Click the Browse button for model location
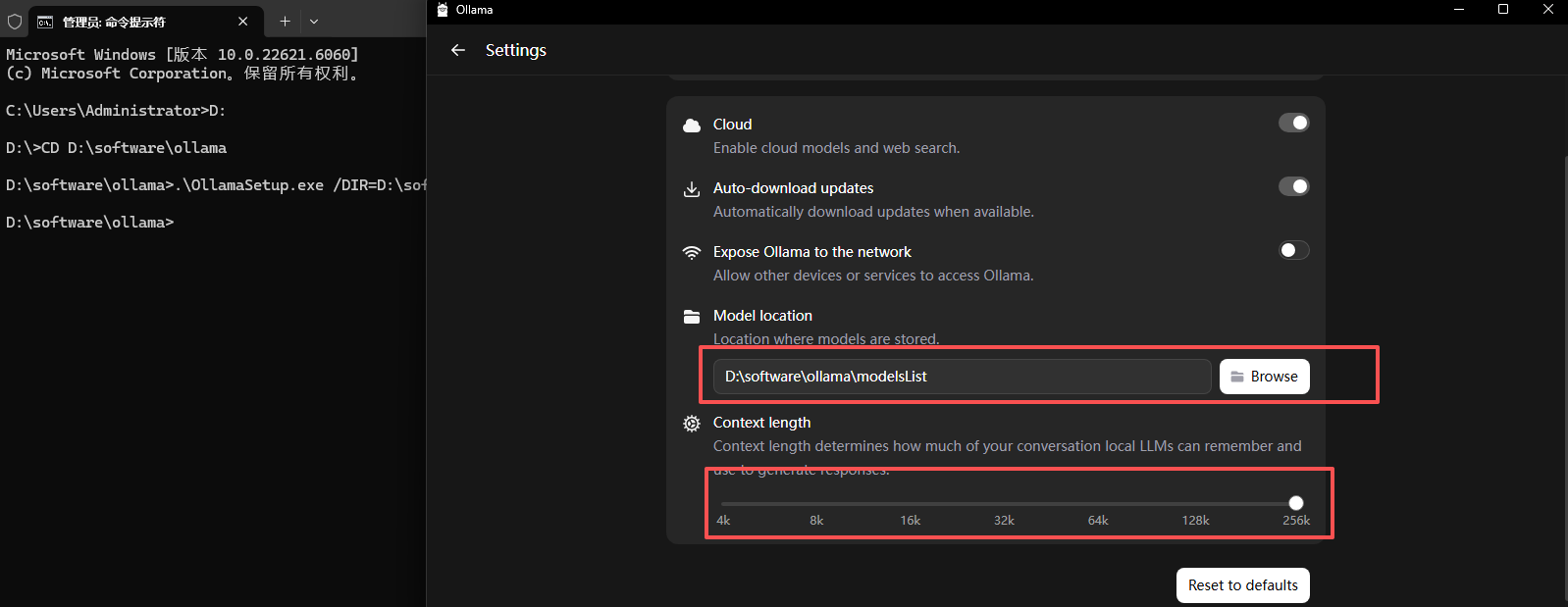The image size is (1568, 607). tap(1265, 377)
